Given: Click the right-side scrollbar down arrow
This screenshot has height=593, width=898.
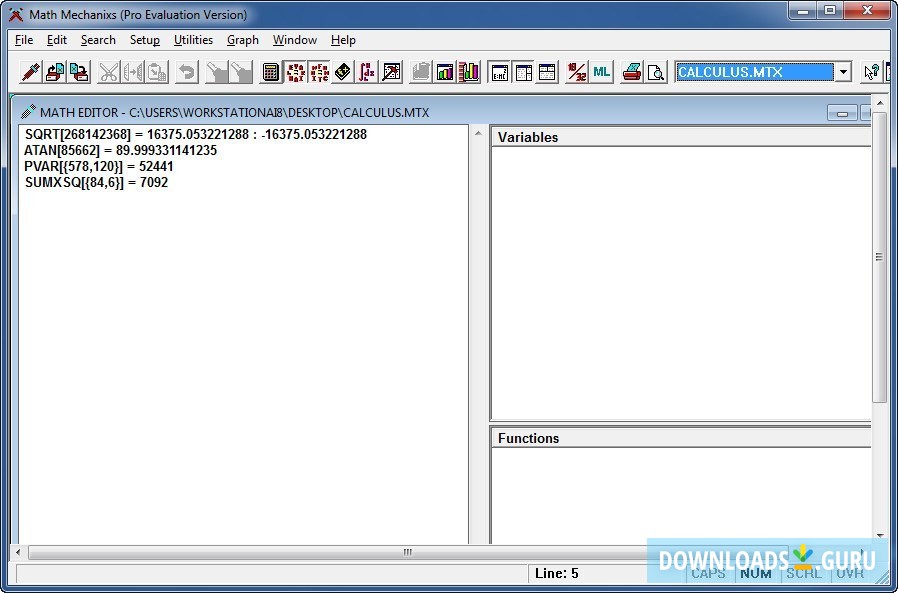Looking at the screenshot, I should tap(880, 536).
